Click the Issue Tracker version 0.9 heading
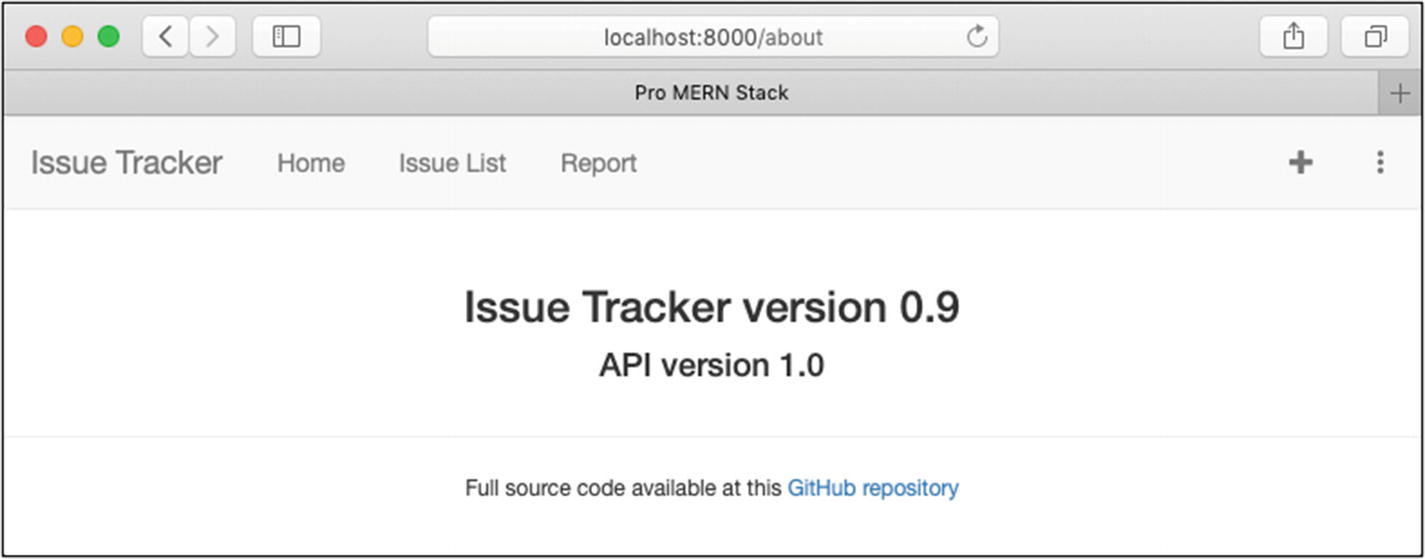Image resolution: width=1425 pixels, height=559 pixels. click(x=711, y=307)
